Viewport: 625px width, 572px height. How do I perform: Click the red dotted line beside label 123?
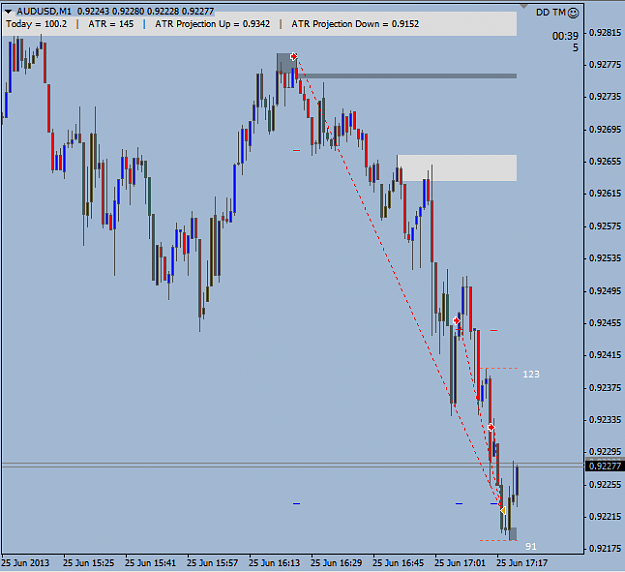coord(499,368)
